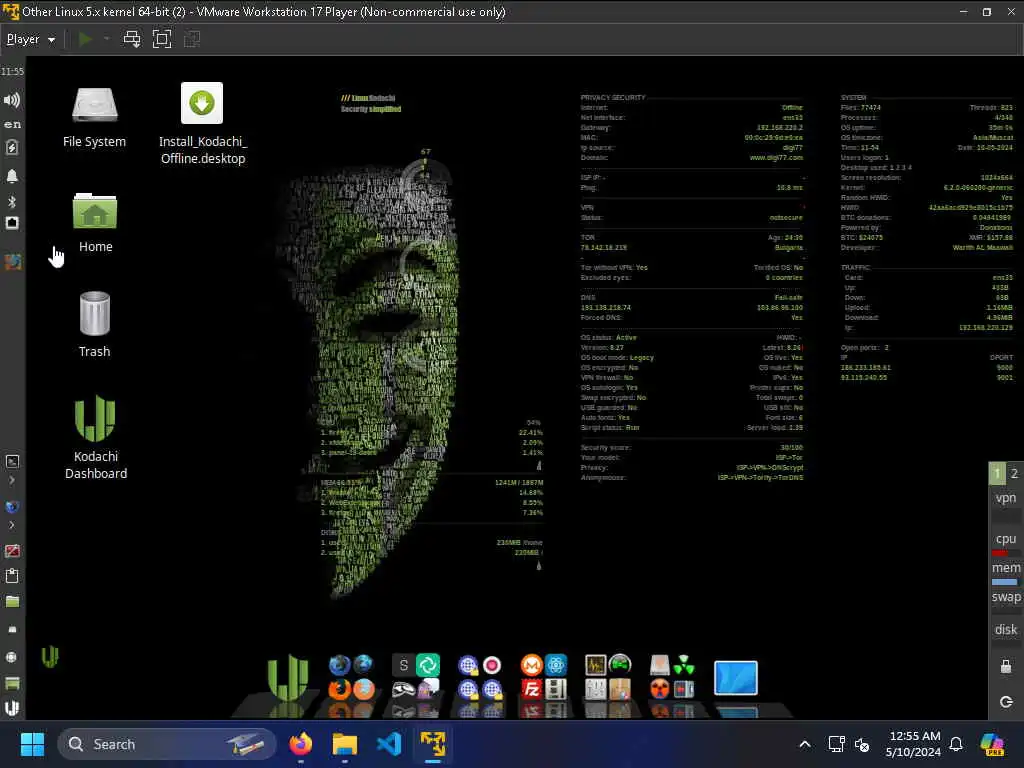Click the swap monitor on right panel
The width and height of the screenshot is (1024, 768).
point(1006,601)
